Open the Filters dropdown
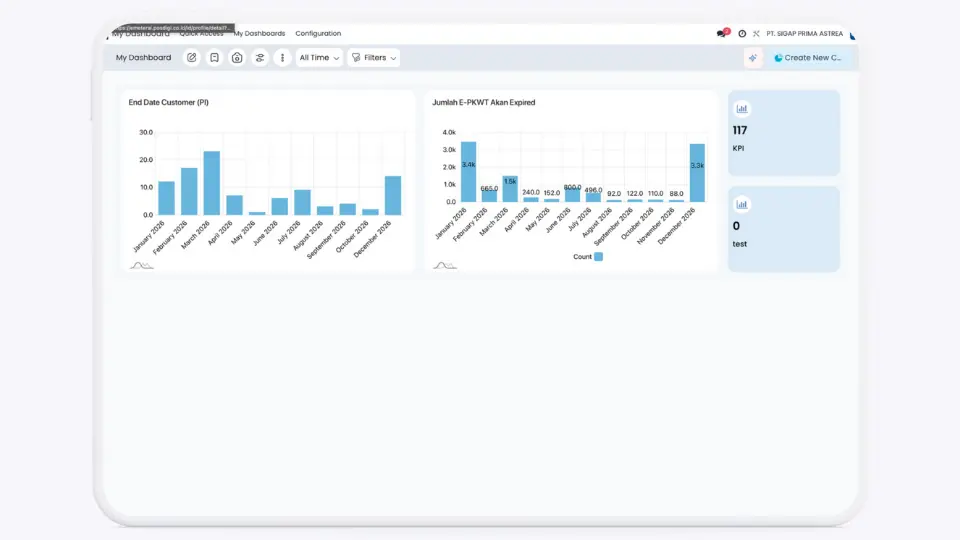960x540 pixels. pyautogui.click(x=374, y=58)
